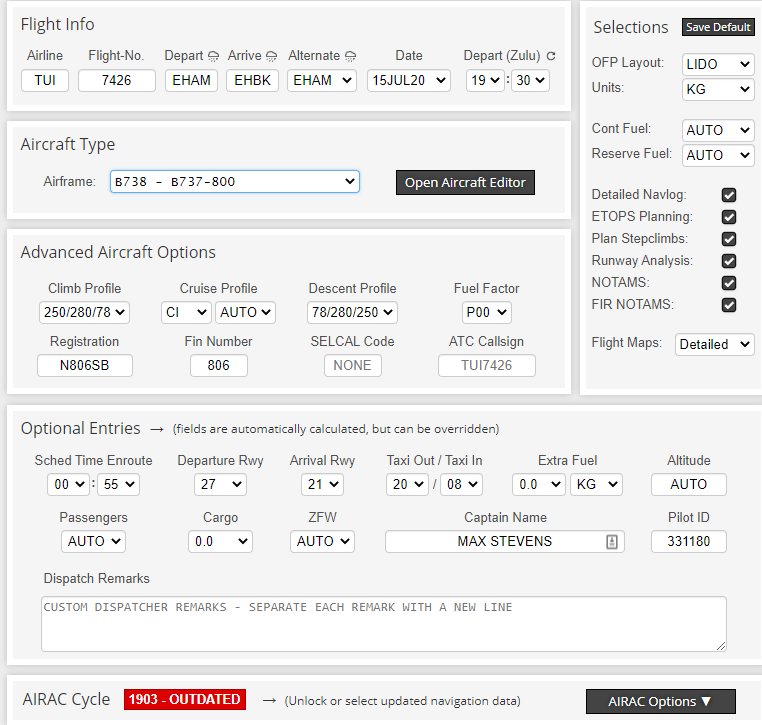Open the Fuel Factor P00 dropdown
762x725 pixels.
point(486,312)
